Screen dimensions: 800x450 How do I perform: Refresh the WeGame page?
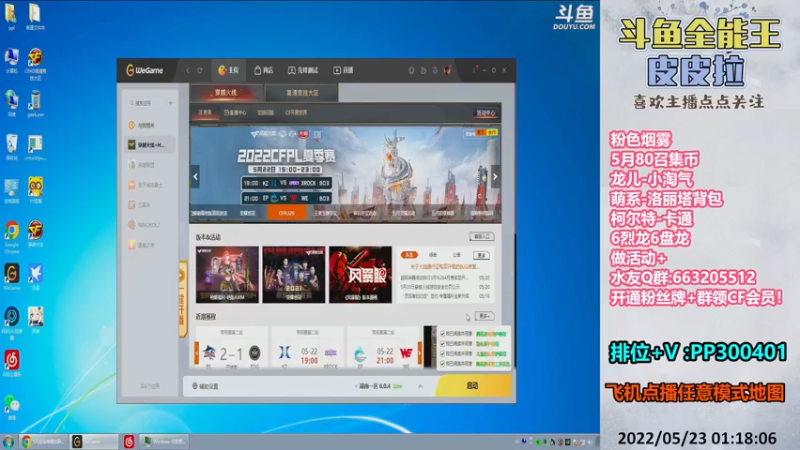(200, 70)
